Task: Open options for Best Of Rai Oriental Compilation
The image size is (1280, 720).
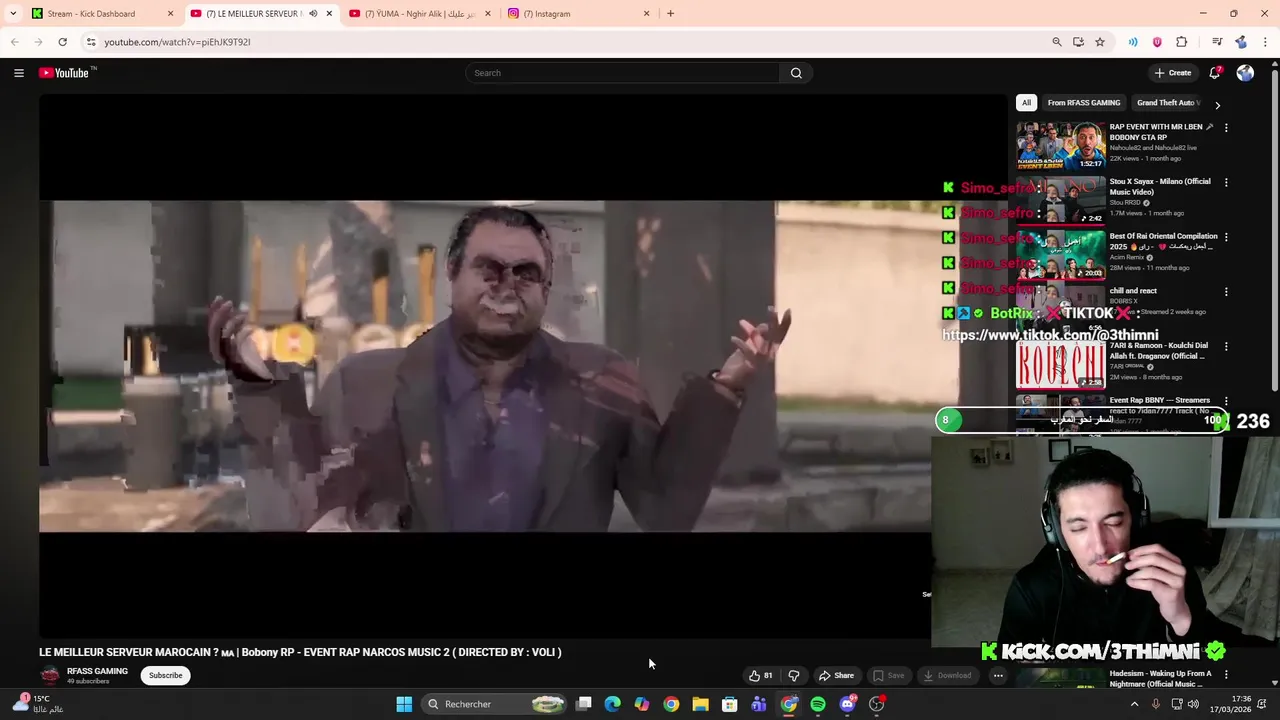Action: pos(1226,237)
